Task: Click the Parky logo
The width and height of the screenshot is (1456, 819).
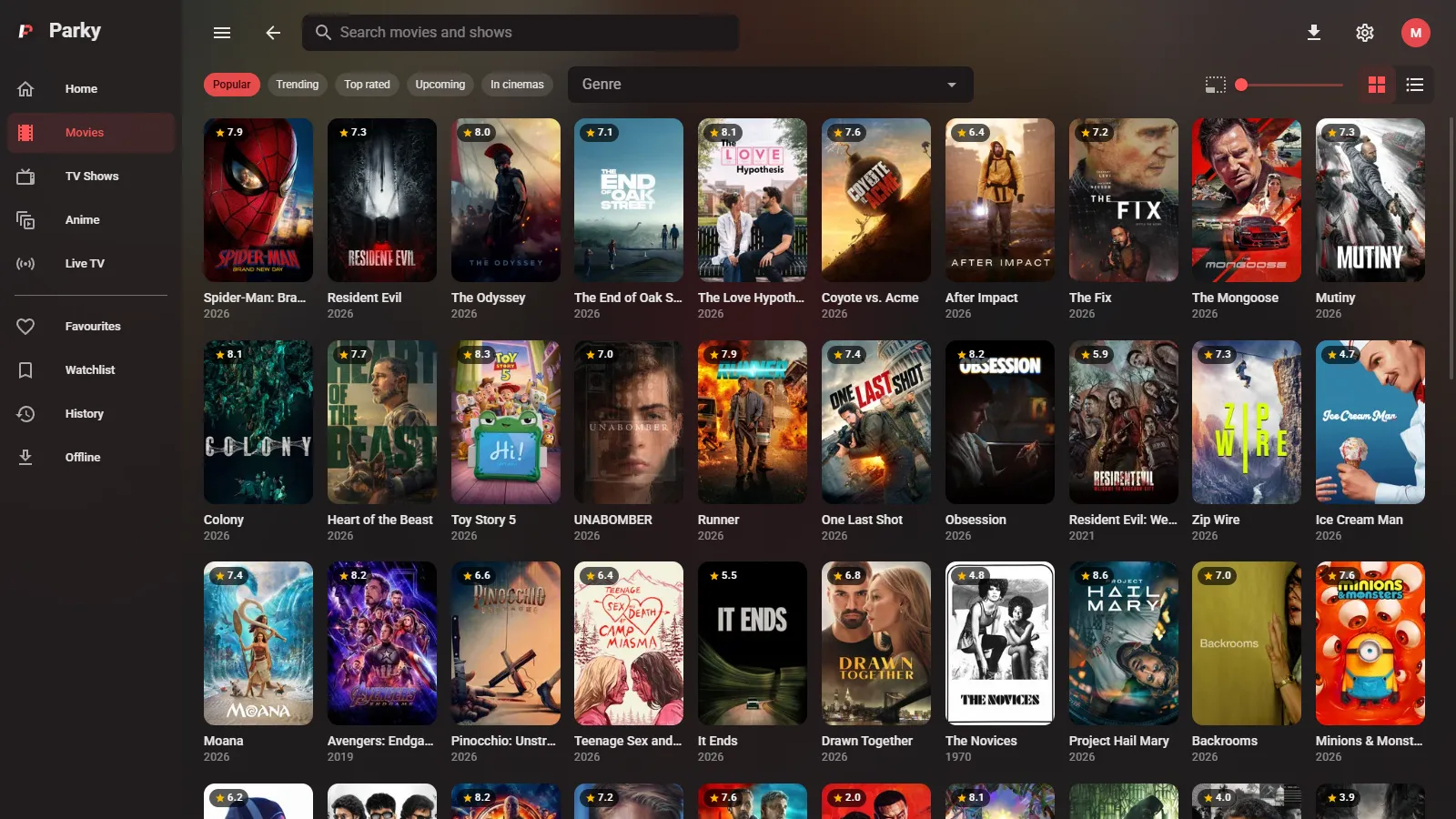Action: (x=25, y=31)
